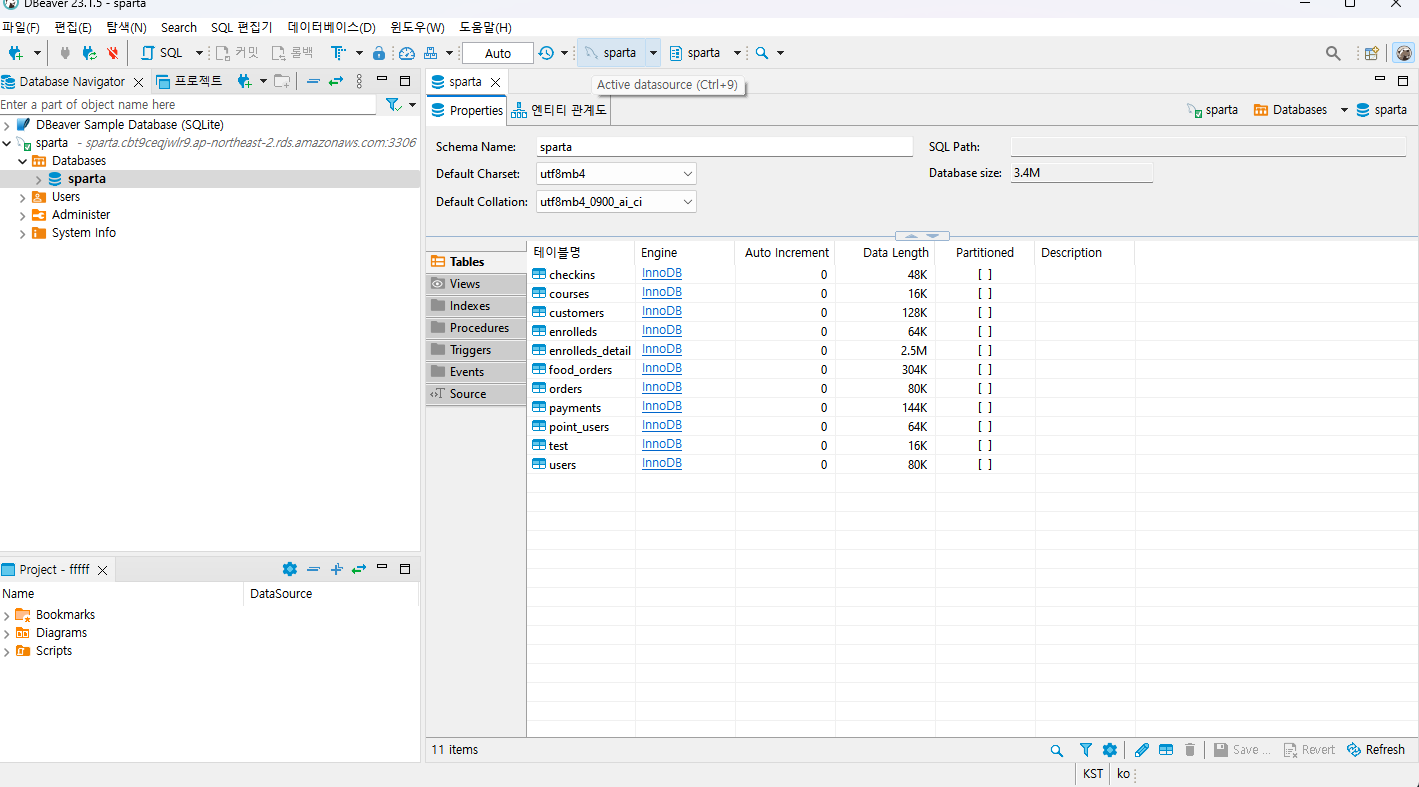The width and height of the screenshot is (1419, 787).
Task: Toggle Partitioned checkbox for courses row
Action: tap(985, 293)
